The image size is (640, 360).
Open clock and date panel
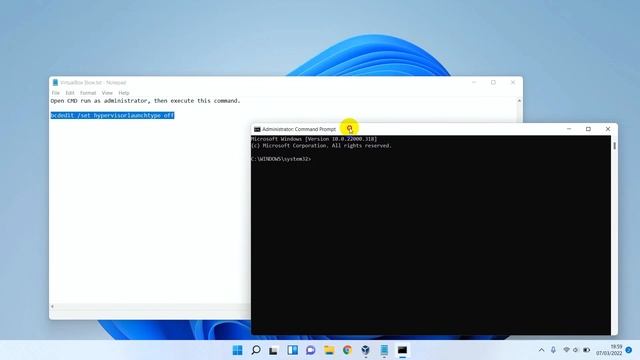[x=609, y=350]
